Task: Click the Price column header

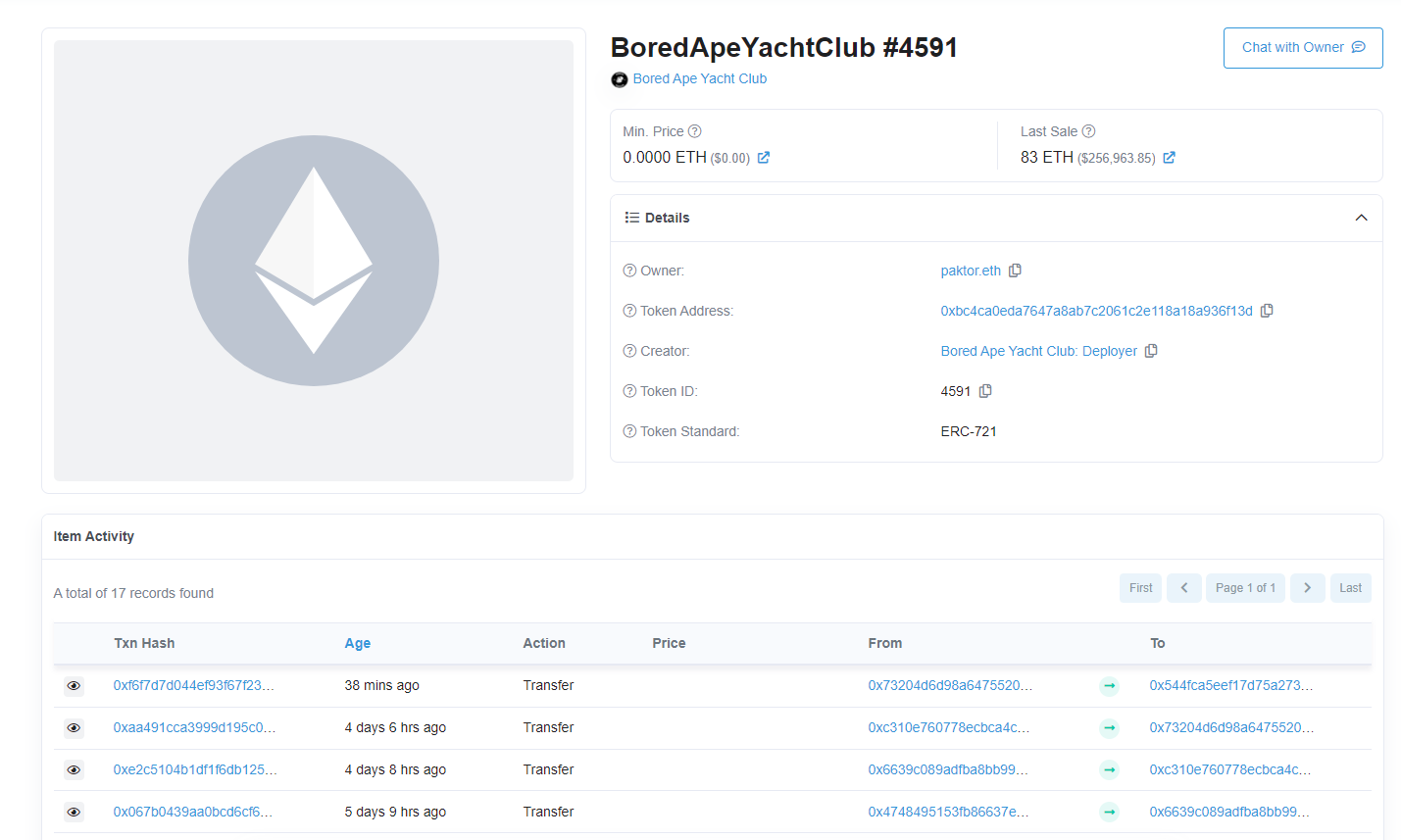Action: click(669, 643)
